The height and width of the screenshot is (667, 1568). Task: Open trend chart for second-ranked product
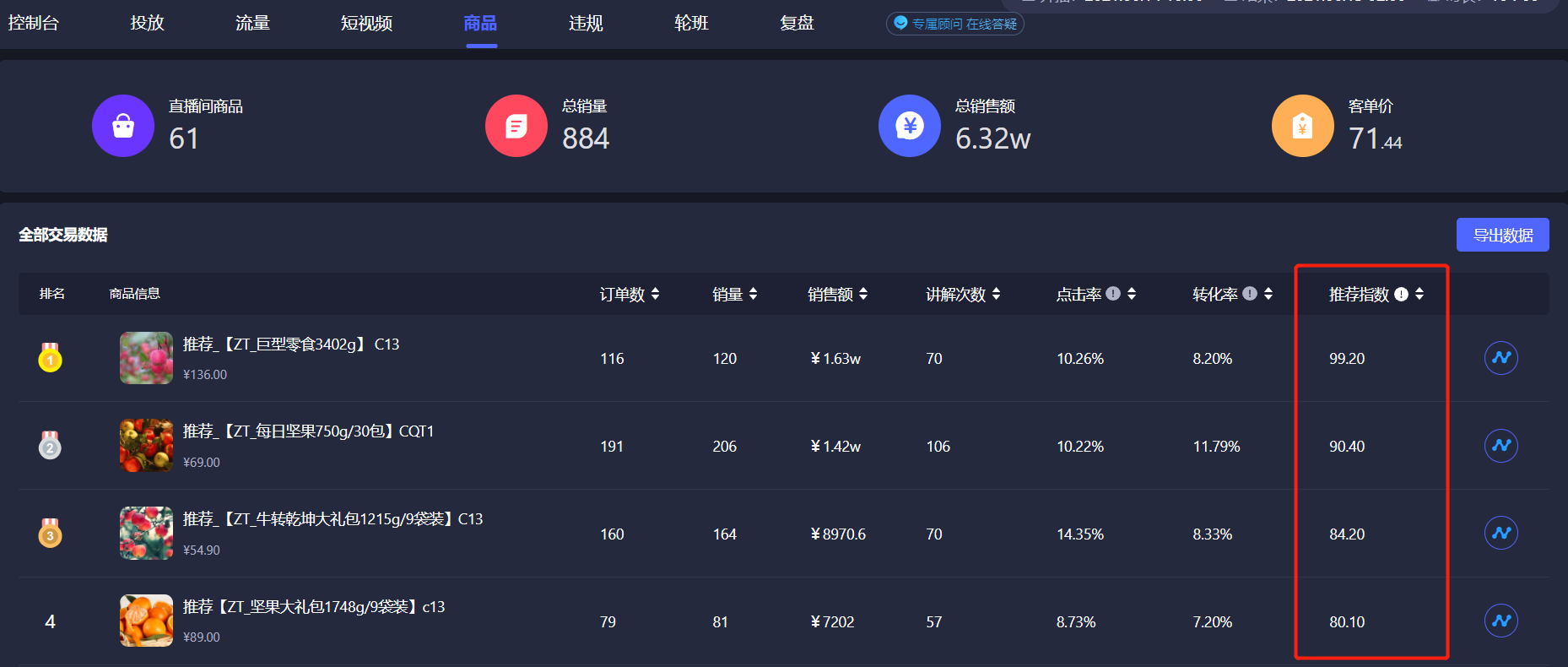[x=1500, y=446]
